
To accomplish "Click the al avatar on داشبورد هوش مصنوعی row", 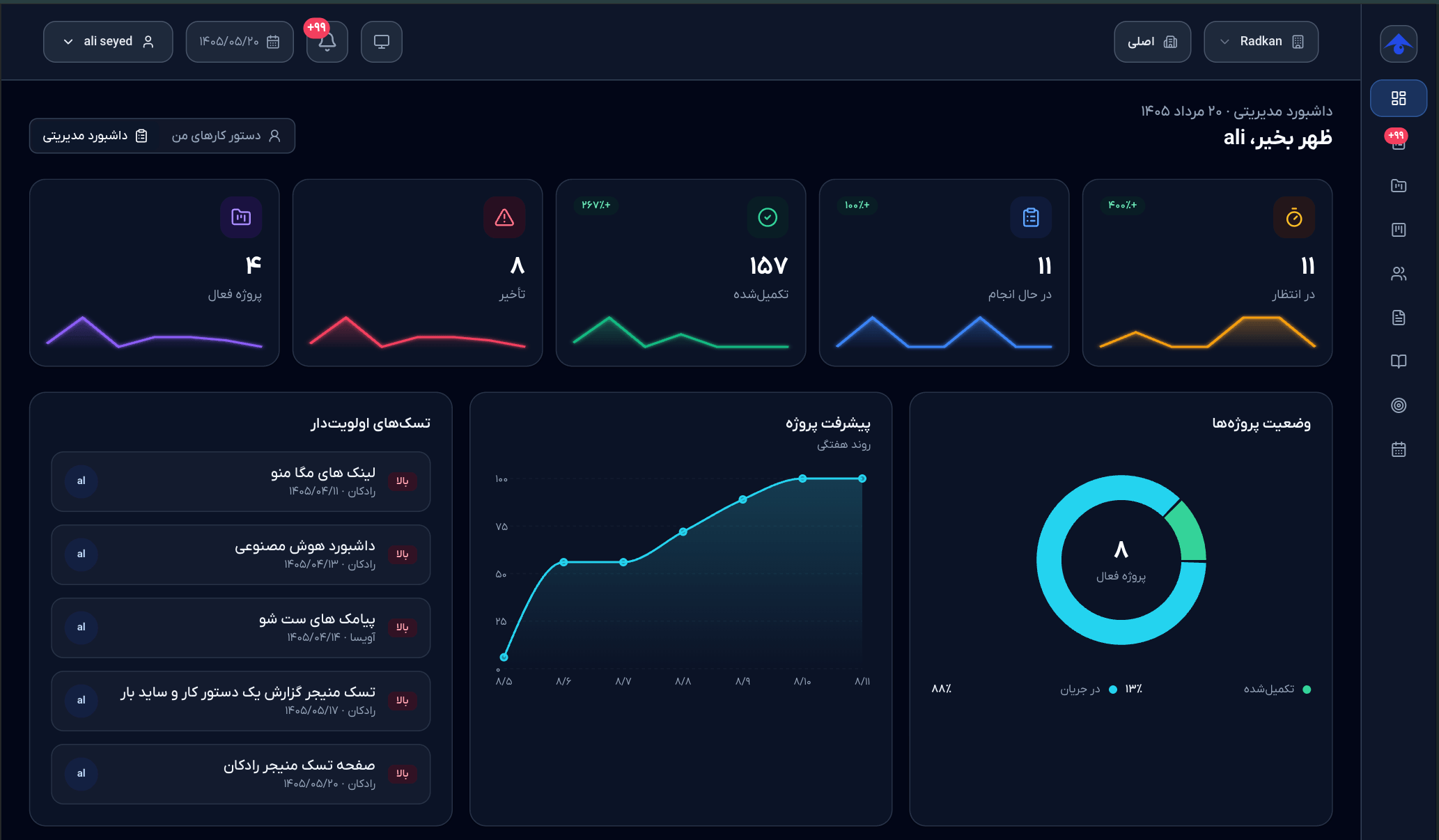I will point(81,554).
